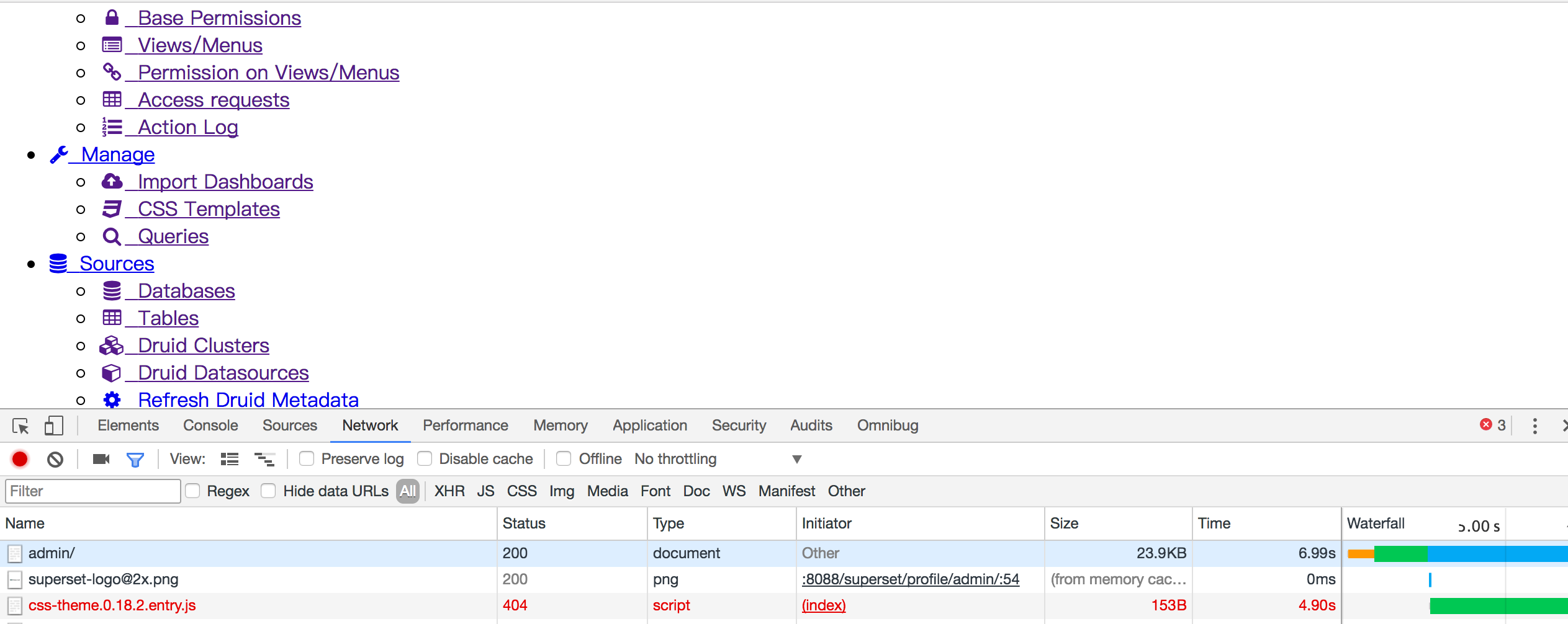This screenshot has width=1568, height=624.
Task: Enable the Disable cache checkbox
Action: (425, 459)
